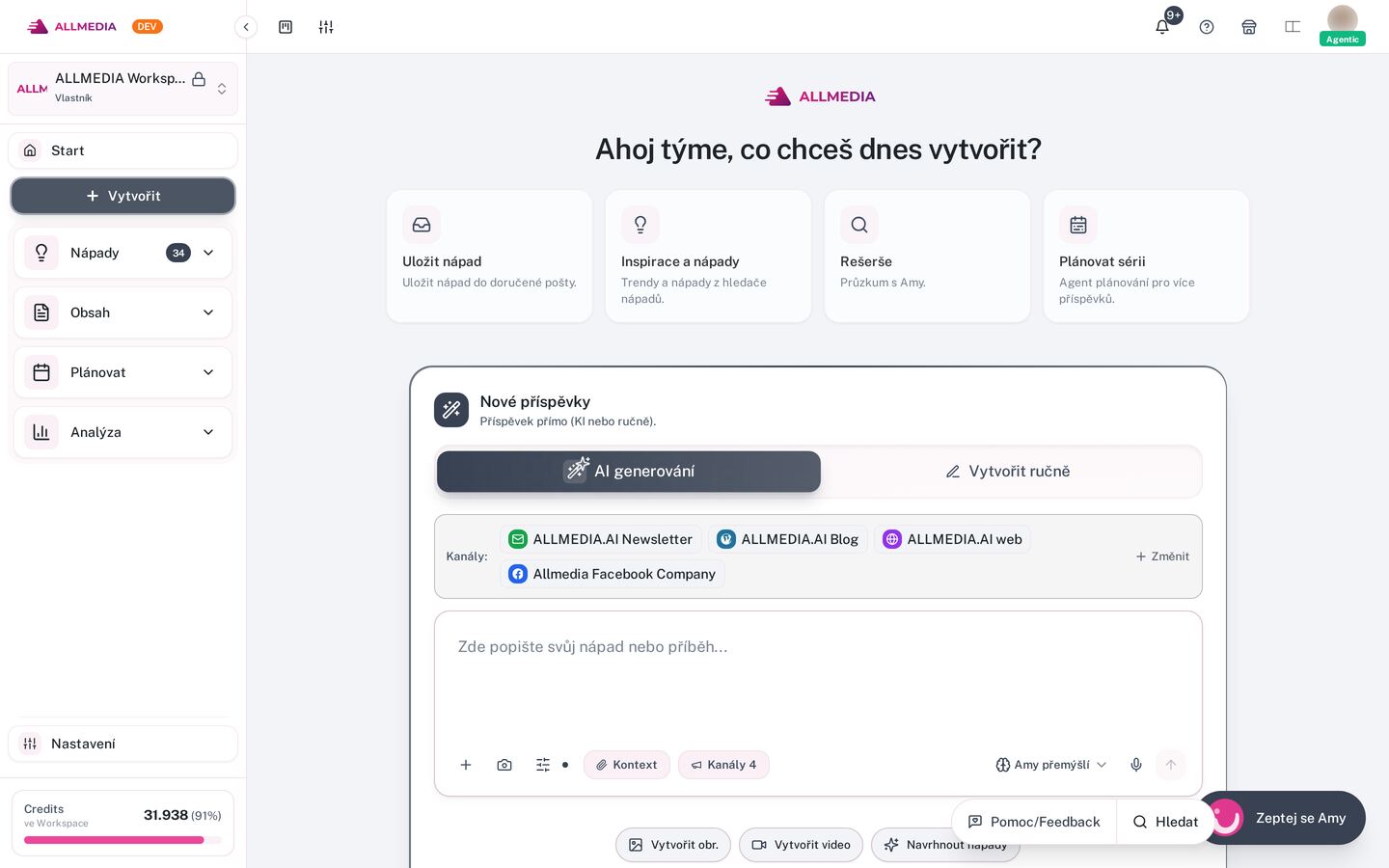Image resolution: width=1389 pixels, height=868 pixels.
Task: Open the composer options sliders icon
Action: coord(543,765)
